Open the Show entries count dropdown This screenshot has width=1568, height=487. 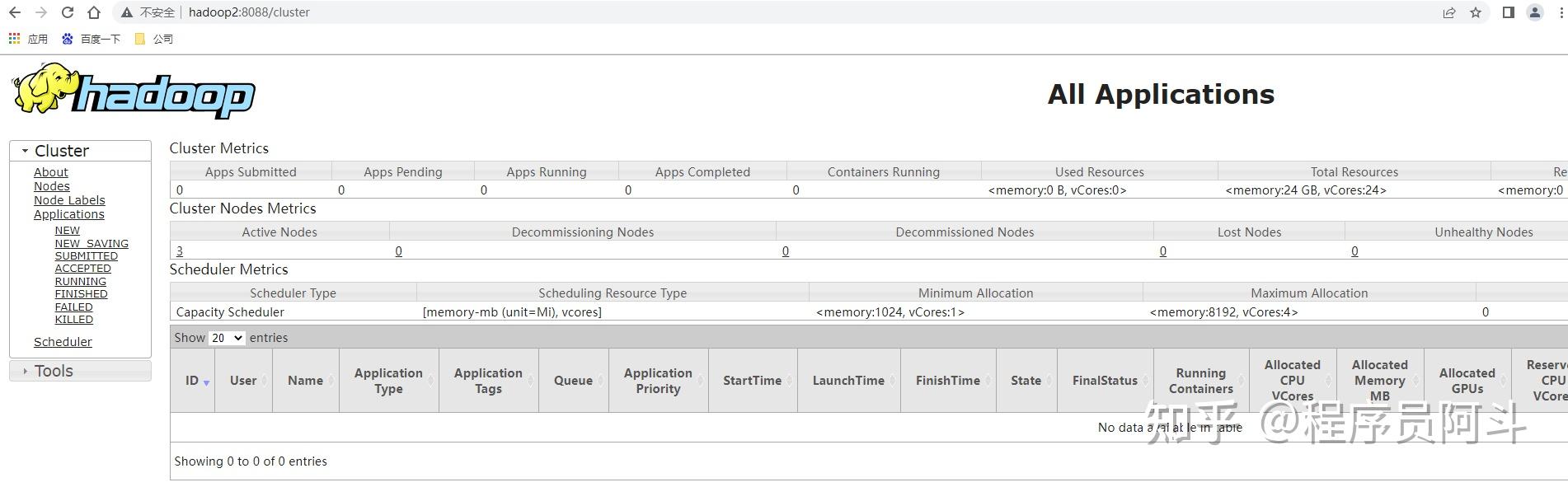click(x=227, y=338)
